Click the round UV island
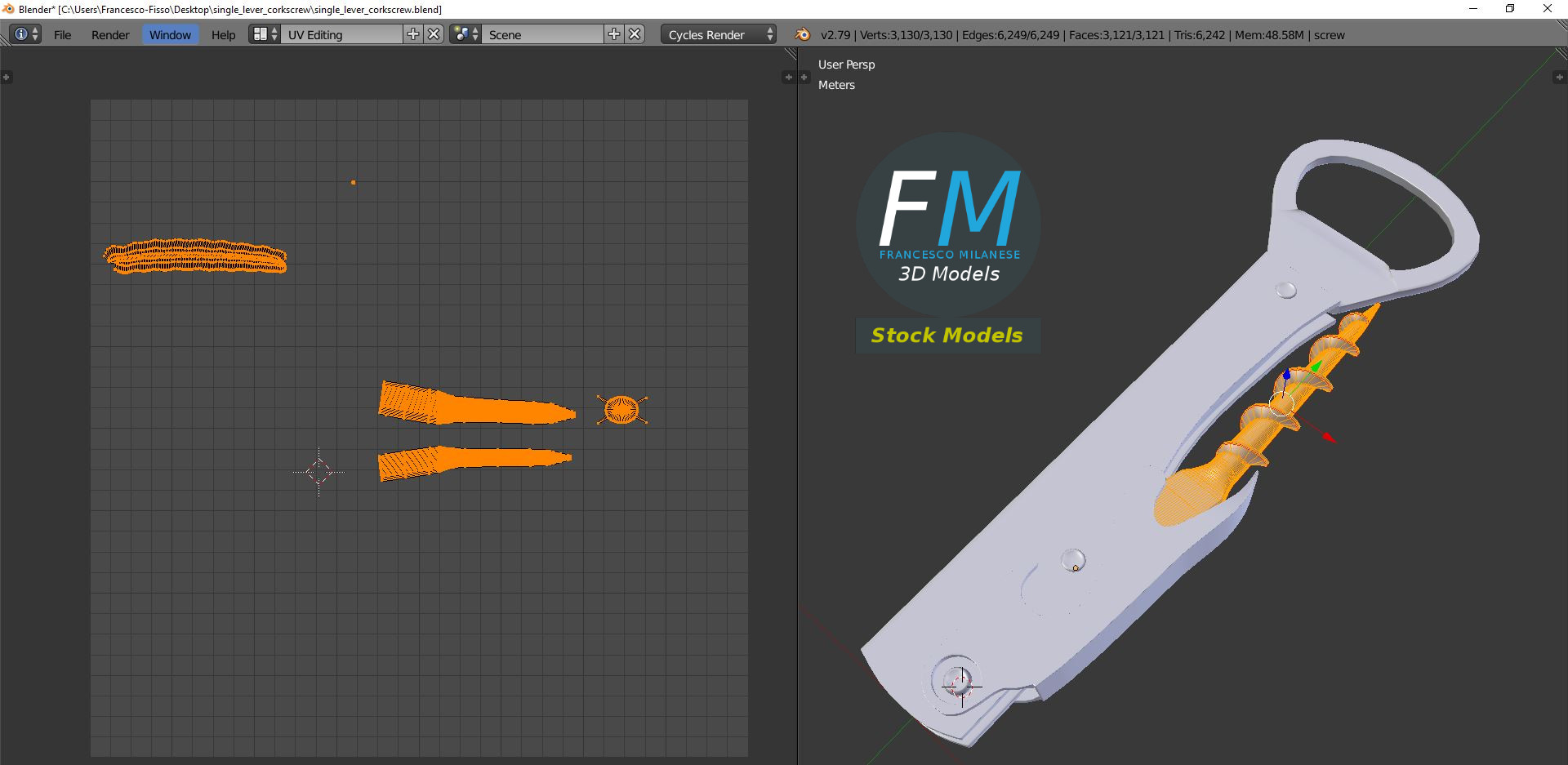The width and height of the screenshot is (1568, 765). (x=621, y=409)
